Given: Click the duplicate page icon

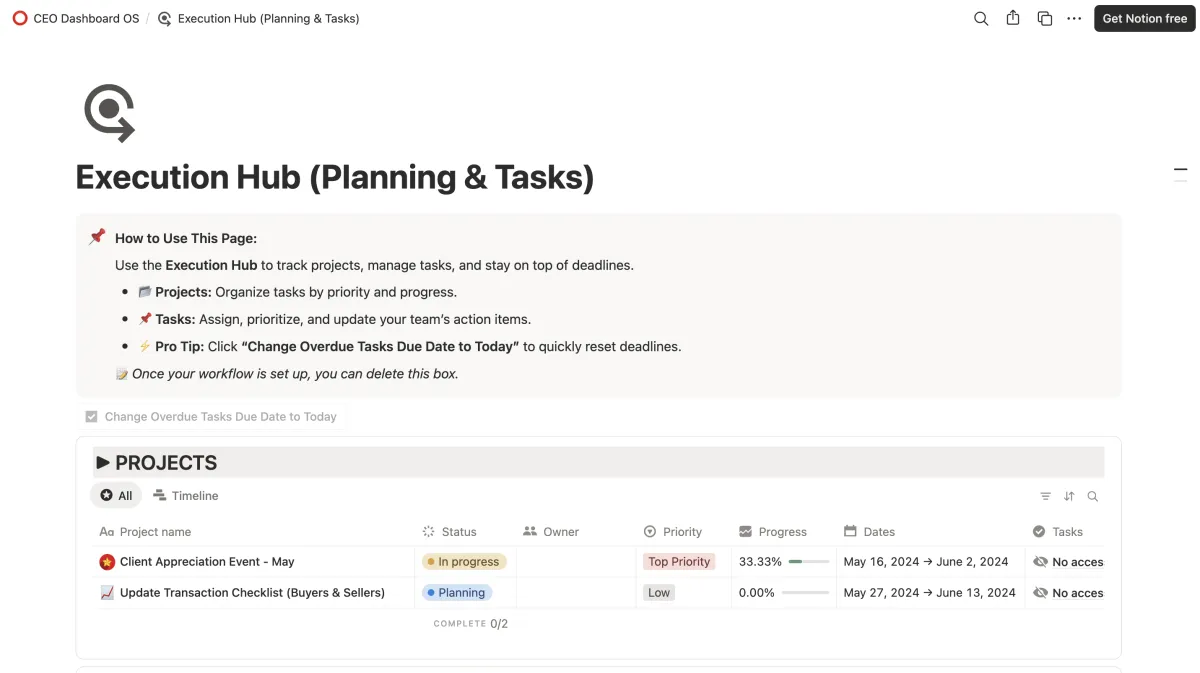Looking at the screenshot, I should click(1044, 18).
